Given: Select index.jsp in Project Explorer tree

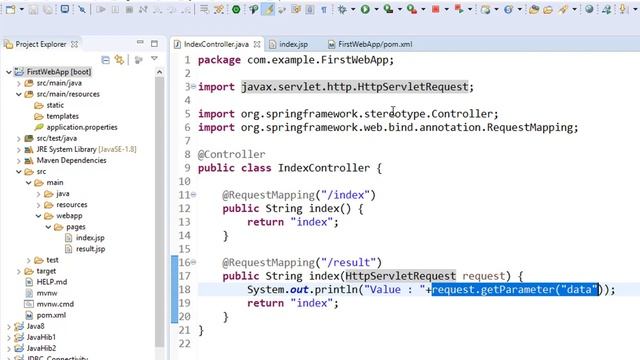Looking at the screenshot, I should (90, 238).
